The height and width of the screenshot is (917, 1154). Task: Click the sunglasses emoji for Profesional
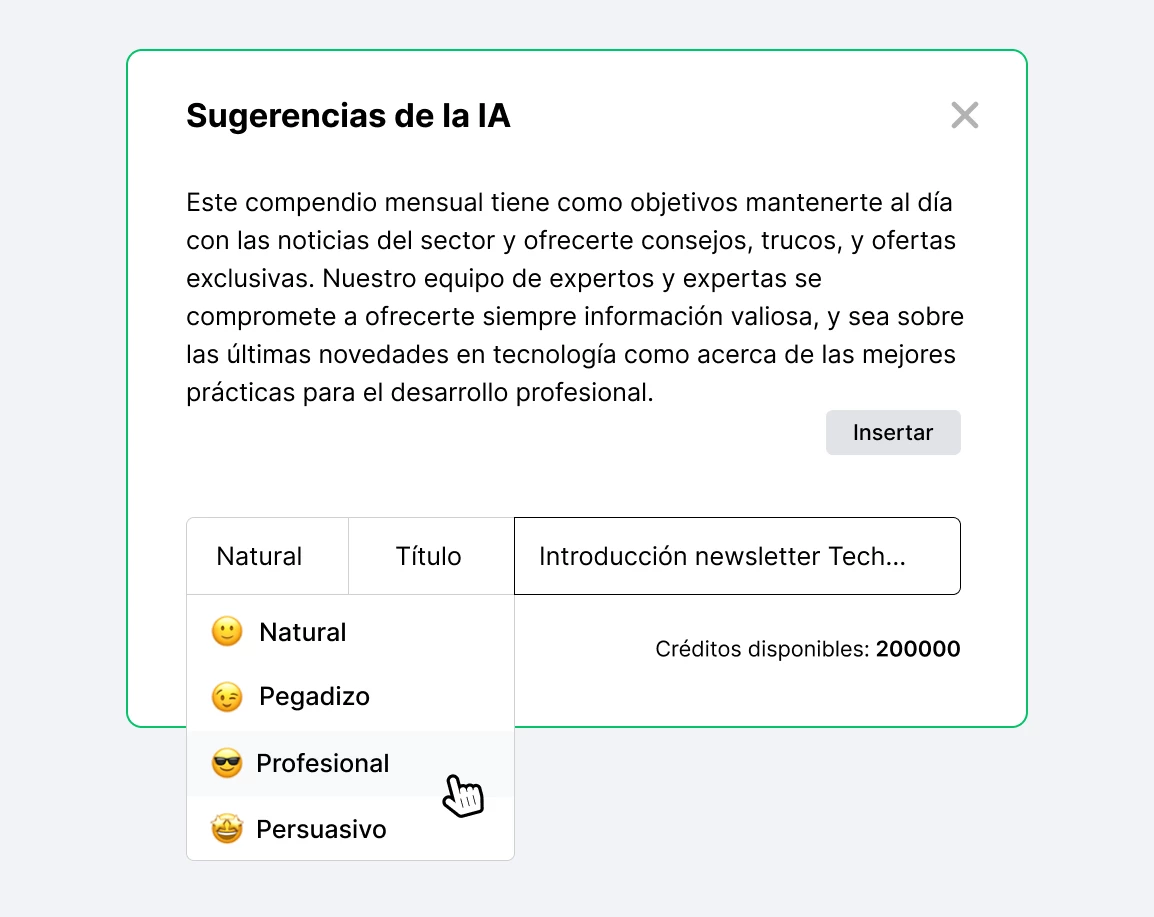[x=227, y=764]
